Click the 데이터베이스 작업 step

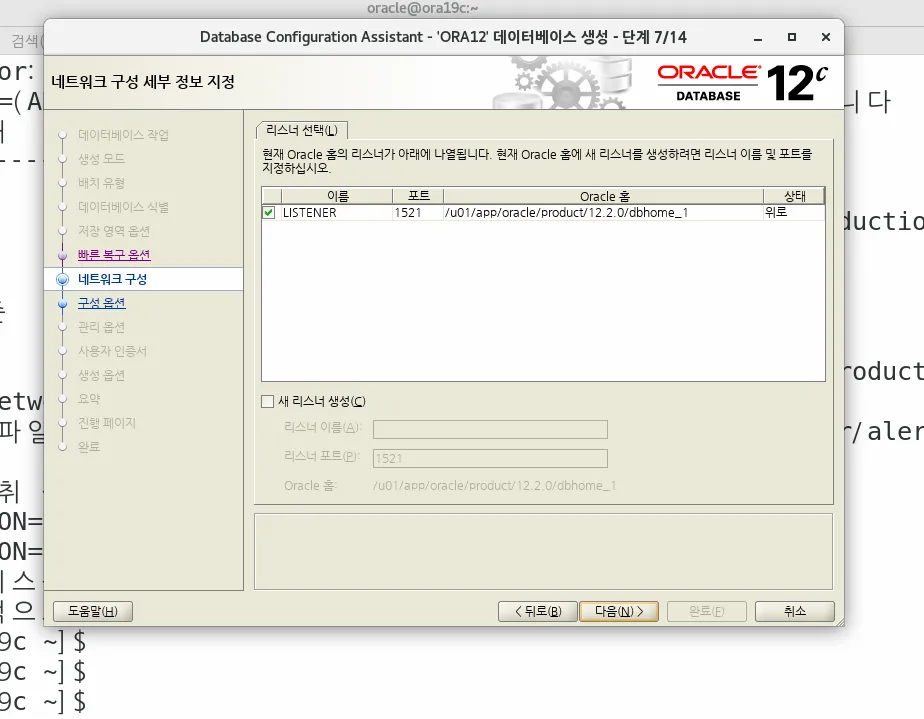123,135
